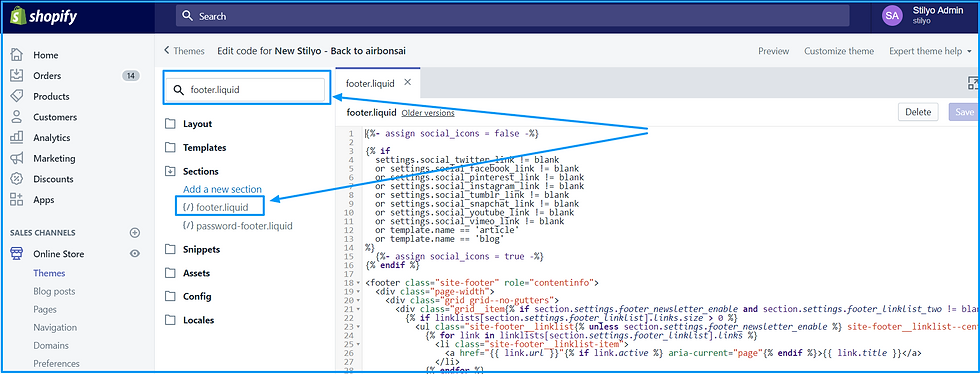980x374 pixels.
Task: Click the Online Store shop icon
Action: [x=17, y=254]
